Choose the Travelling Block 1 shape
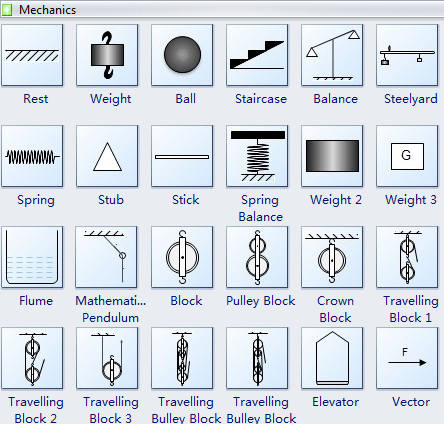The width and height of the screenshot is (444, 424). coord(407,257)
